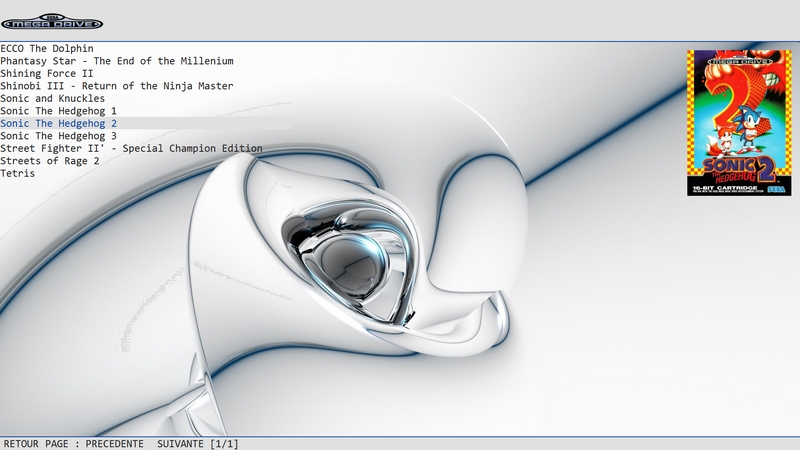Select ECCO The Dolphin game
Screen dimensions: 800x450
47,48
